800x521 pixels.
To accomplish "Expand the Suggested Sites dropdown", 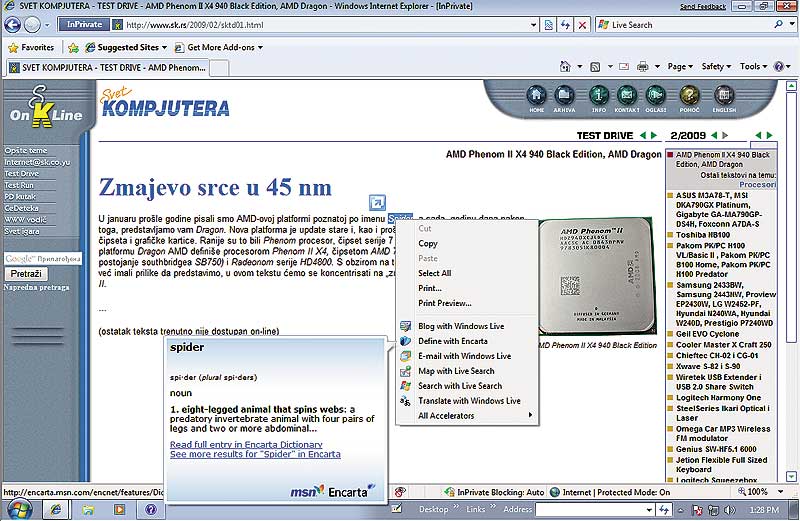I will coord(164,47).
